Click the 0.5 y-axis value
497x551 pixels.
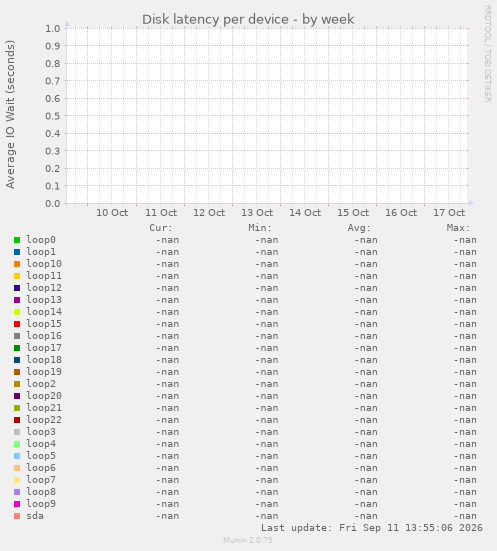tap(53, 116)
